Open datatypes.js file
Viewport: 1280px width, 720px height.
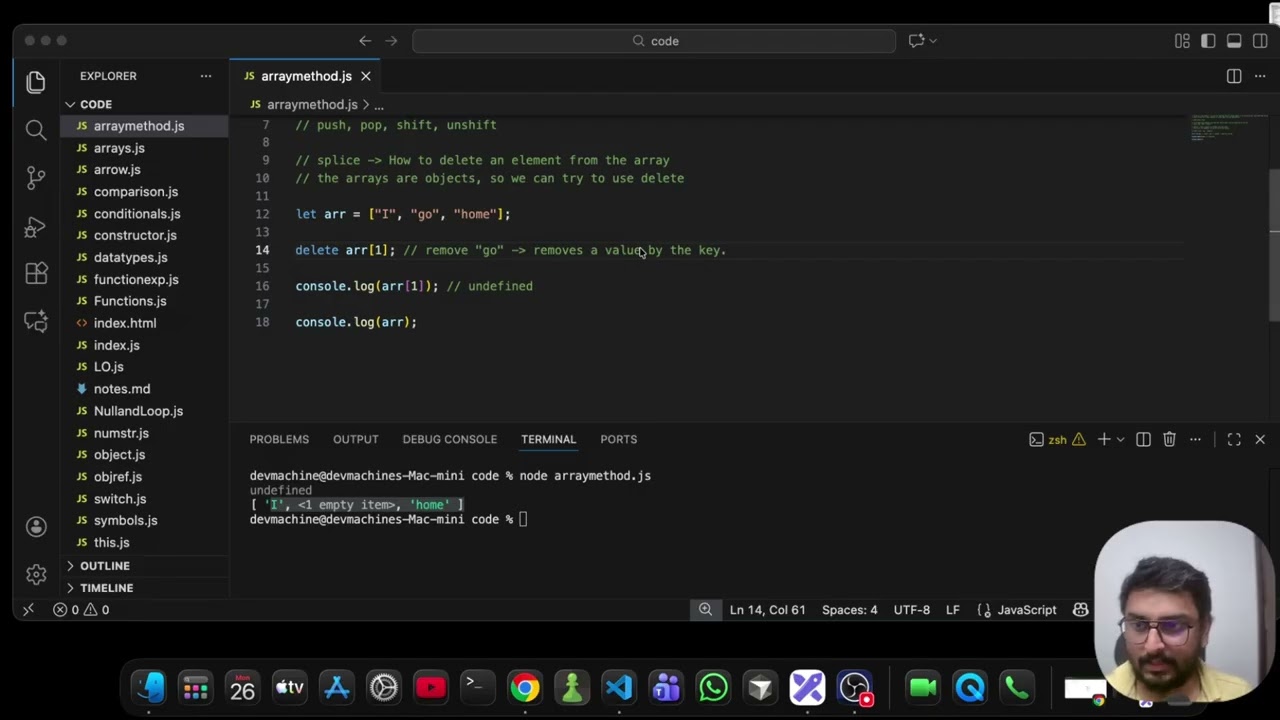[x=130, y=258]
